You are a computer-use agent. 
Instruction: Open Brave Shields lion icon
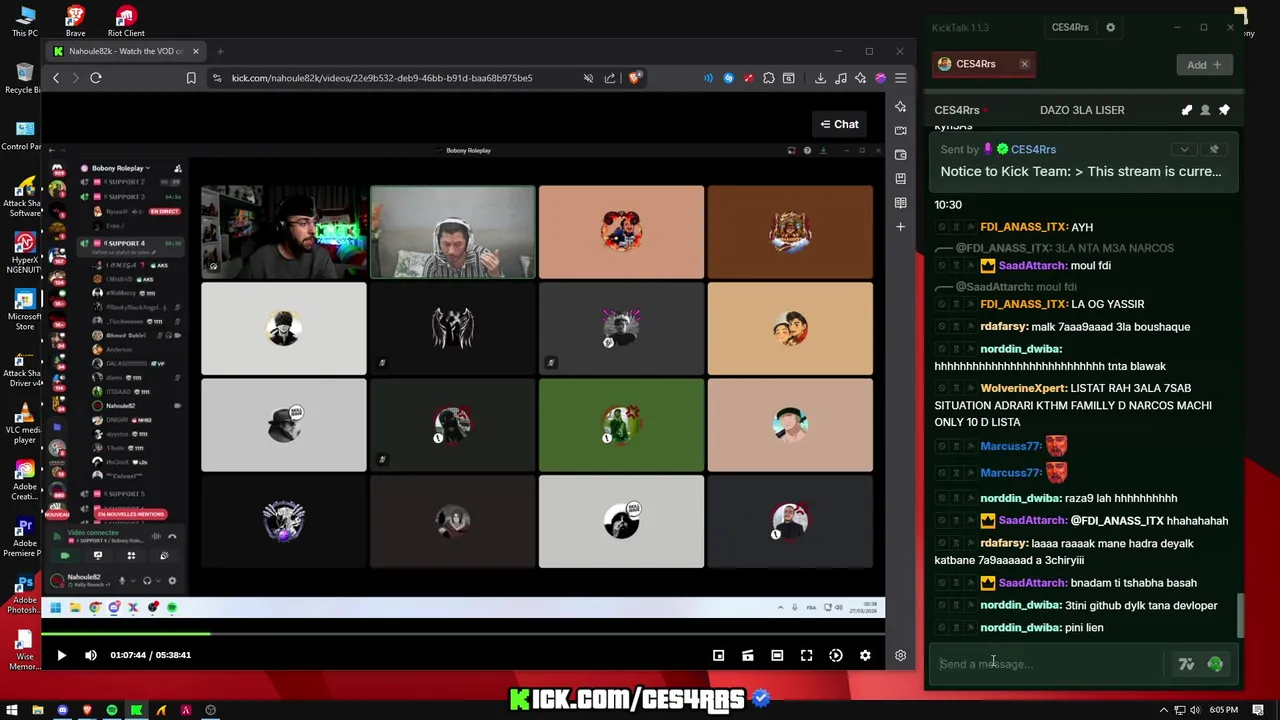click(x=635, y=78)
